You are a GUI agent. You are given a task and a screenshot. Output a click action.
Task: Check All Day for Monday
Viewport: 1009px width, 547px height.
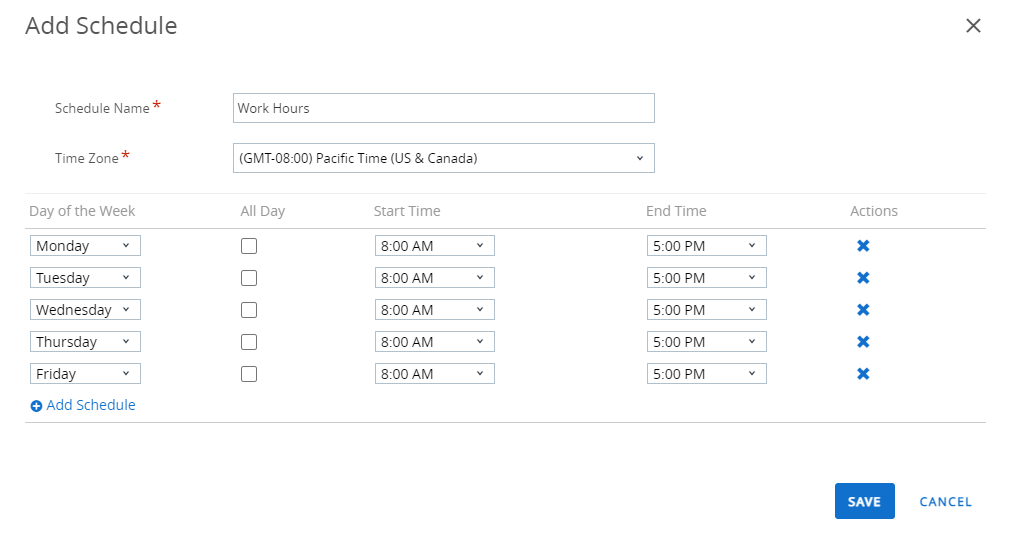tap(249, 246)
